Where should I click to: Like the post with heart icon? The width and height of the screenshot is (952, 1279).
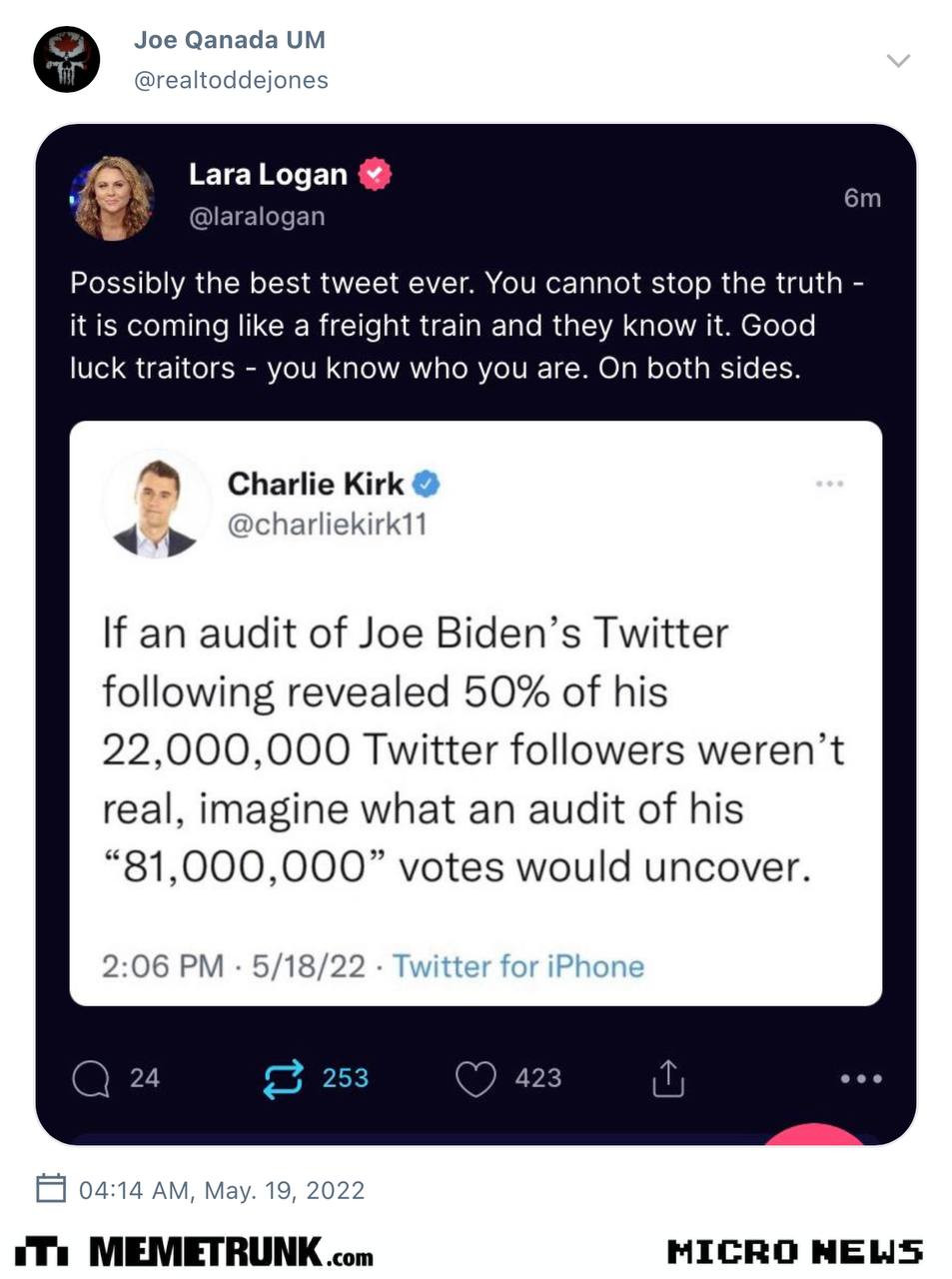(476, 1078)
